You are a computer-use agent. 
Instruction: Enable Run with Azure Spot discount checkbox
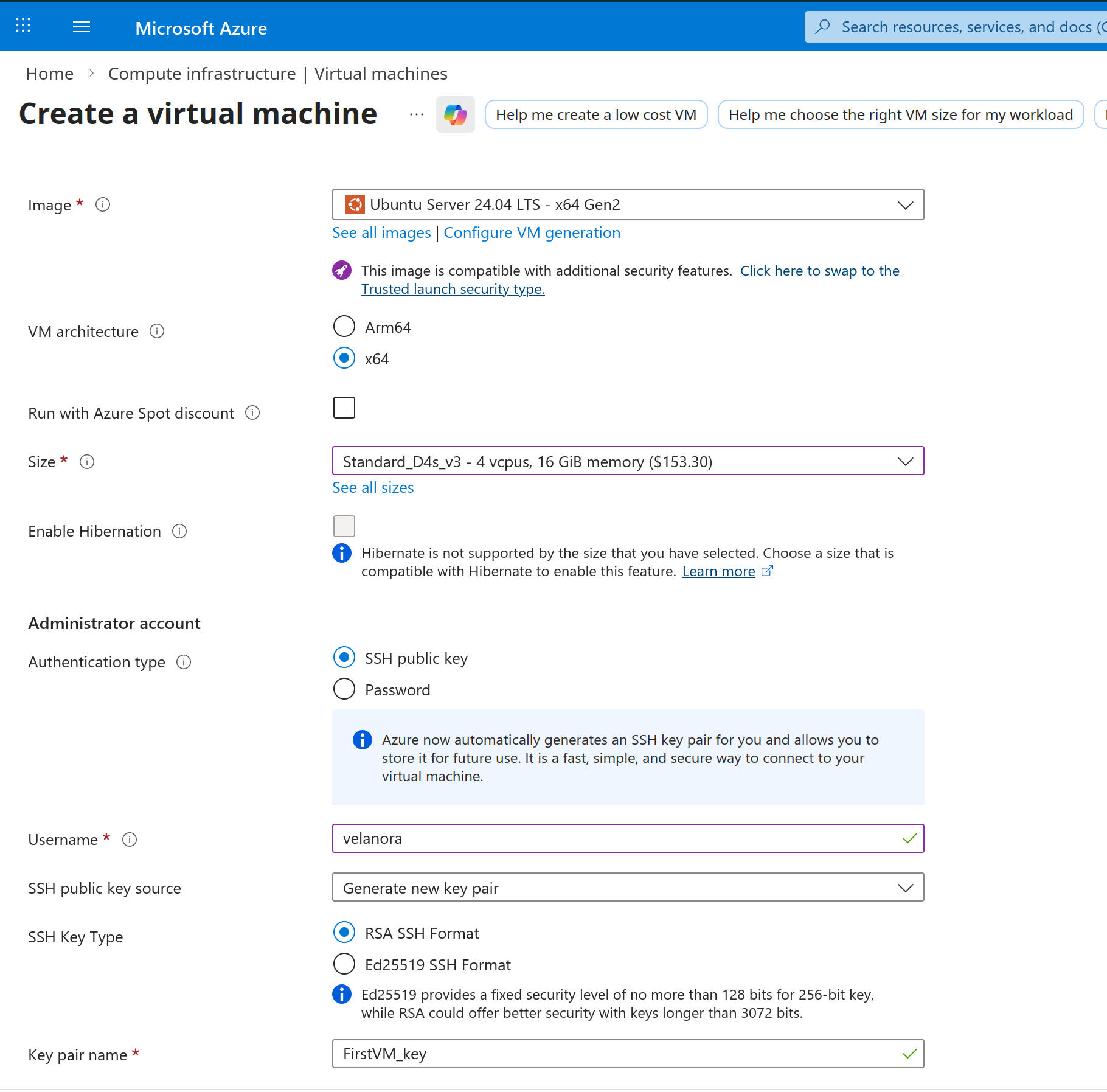[x=344, y=408]
